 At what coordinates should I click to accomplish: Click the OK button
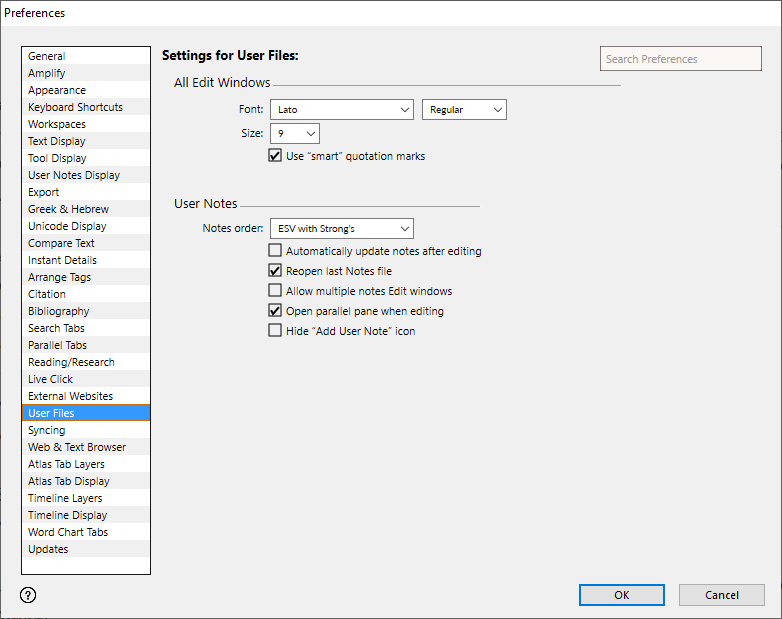[621, 595]
